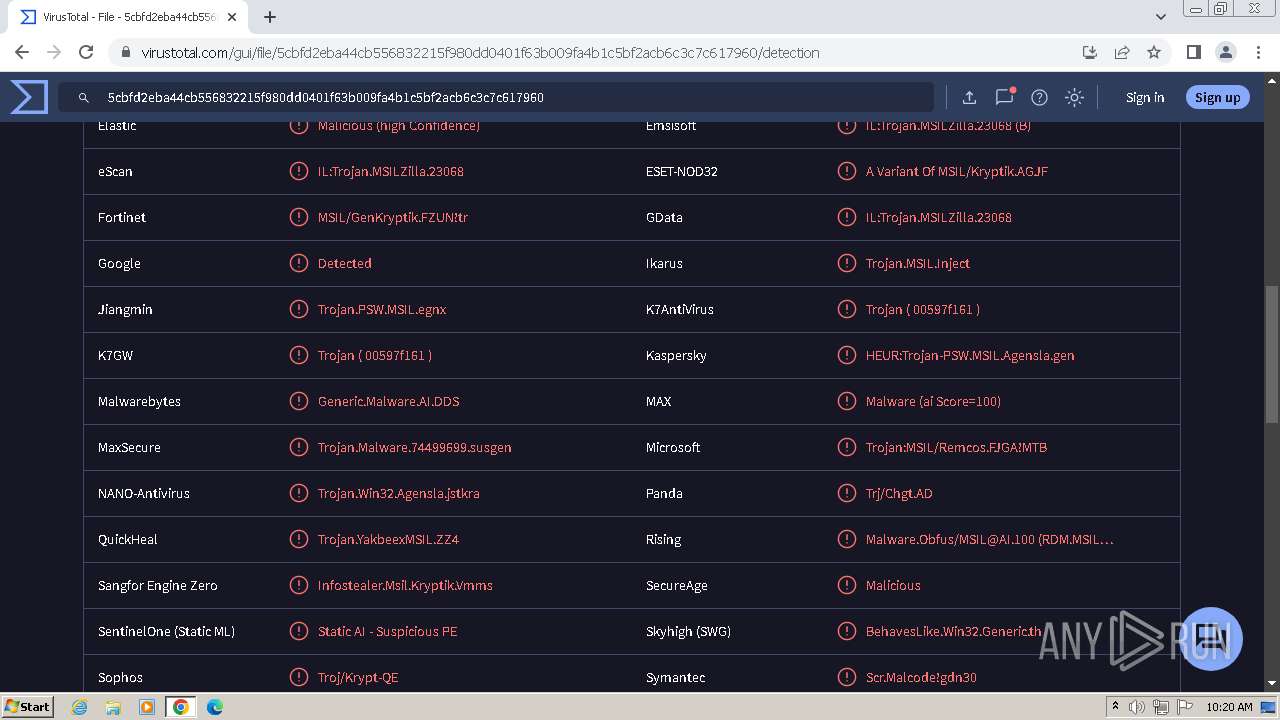
Task: Open File Explorer from the taskbar
Action: tap(113, 707)
